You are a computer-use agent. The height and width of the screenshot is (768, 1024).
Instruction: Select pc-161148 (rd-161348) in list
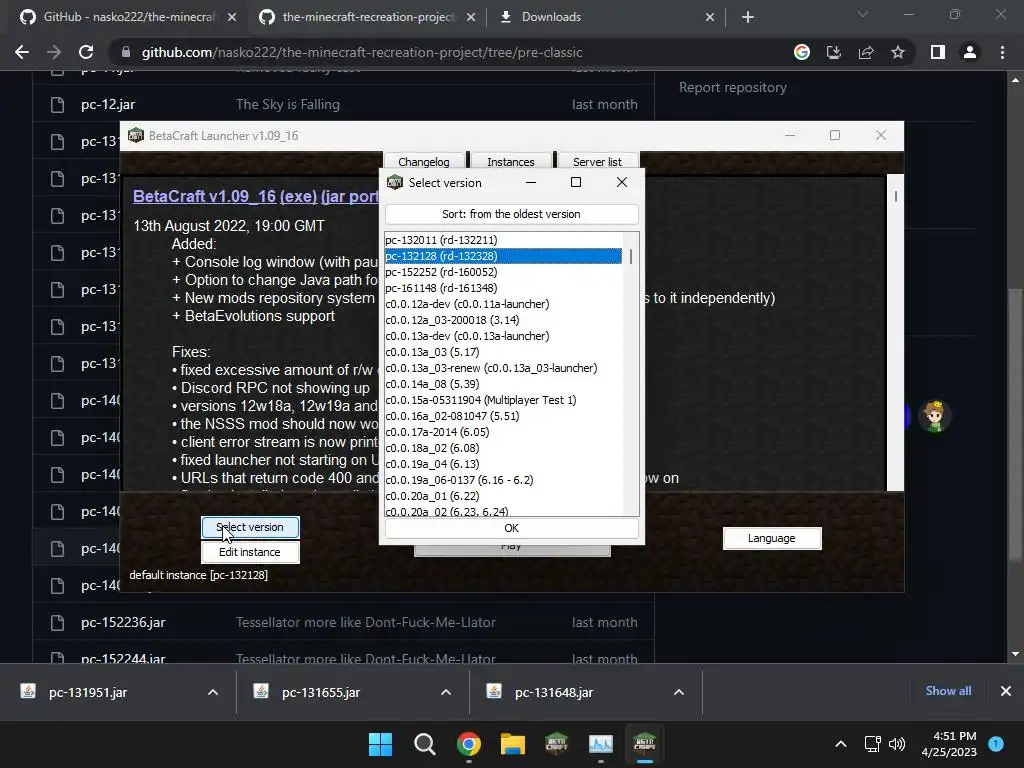point(503,288)
